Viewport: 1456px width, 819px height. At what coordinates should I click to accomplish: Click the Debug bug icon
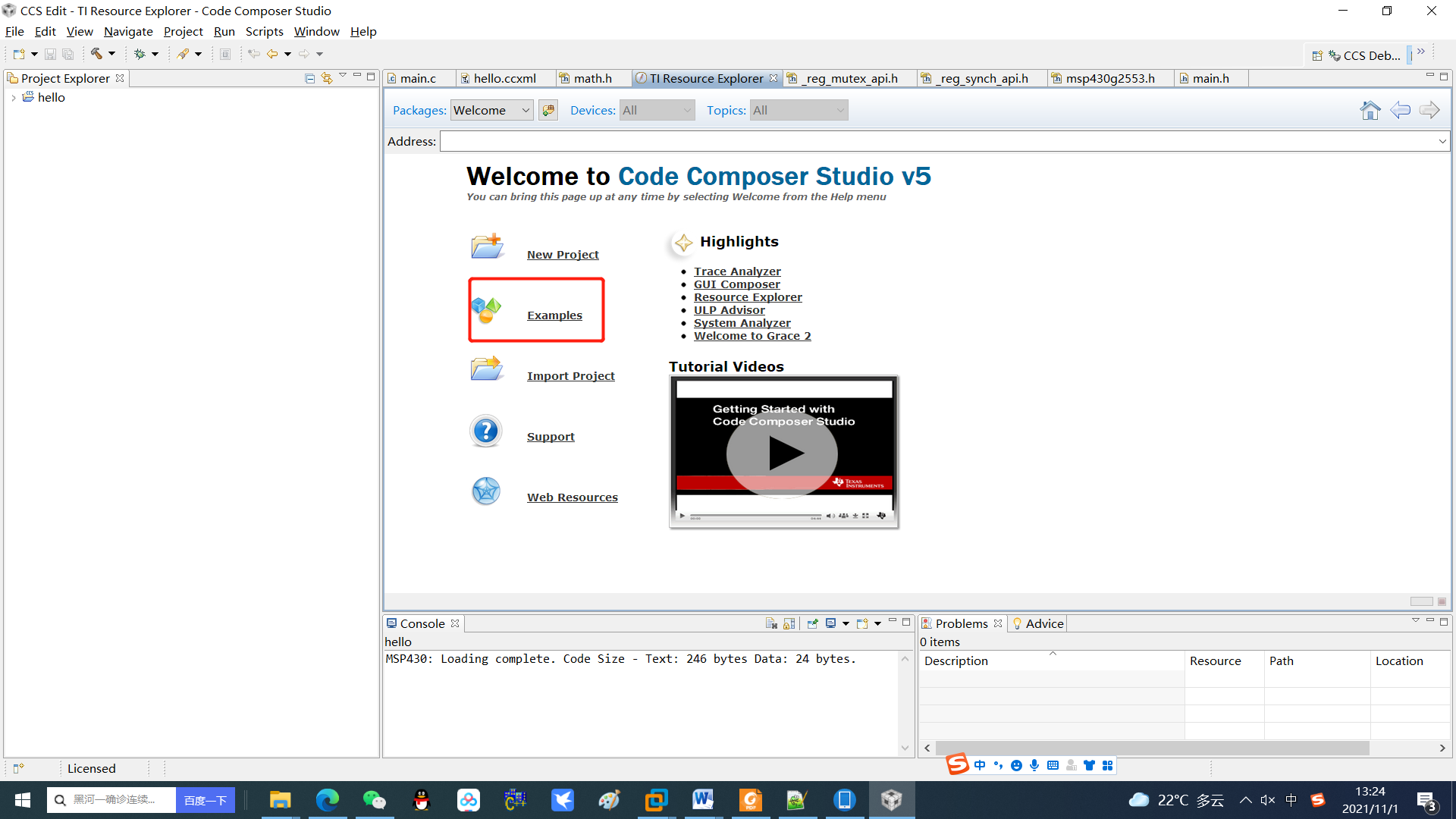[140, 54]
